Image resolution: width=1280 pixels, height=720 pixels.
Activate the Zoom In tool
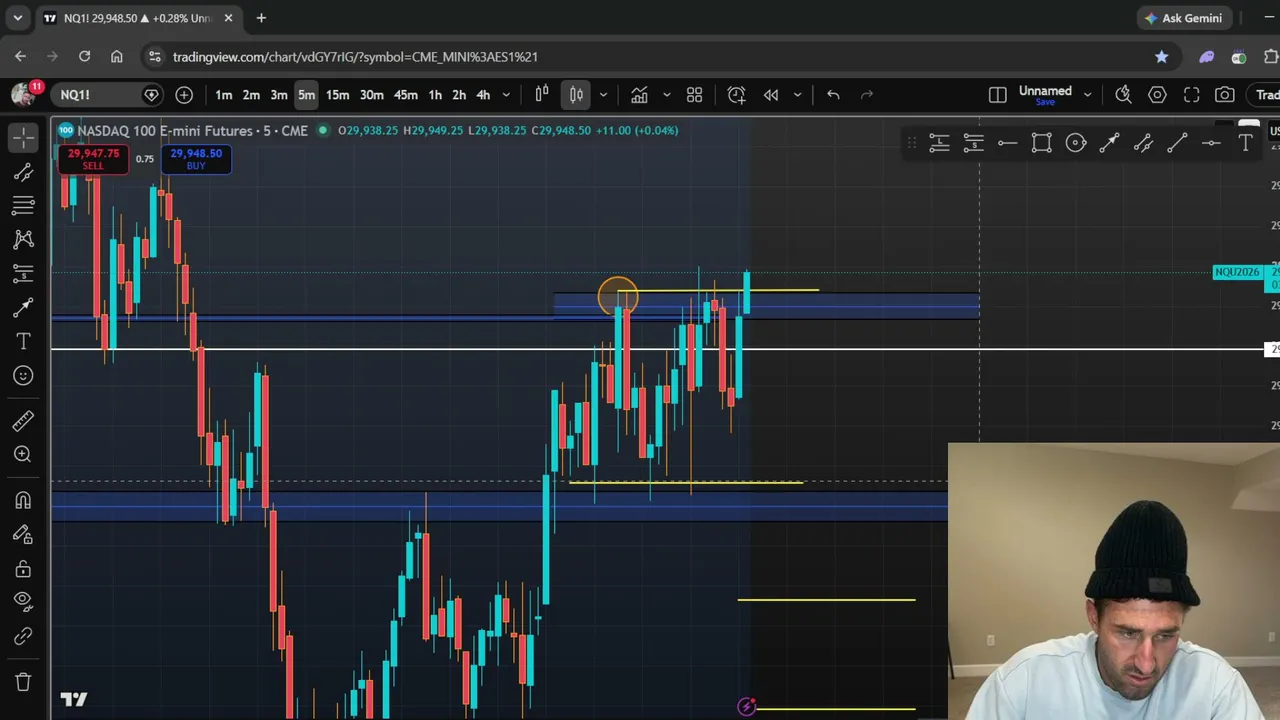tap(23, 454)
